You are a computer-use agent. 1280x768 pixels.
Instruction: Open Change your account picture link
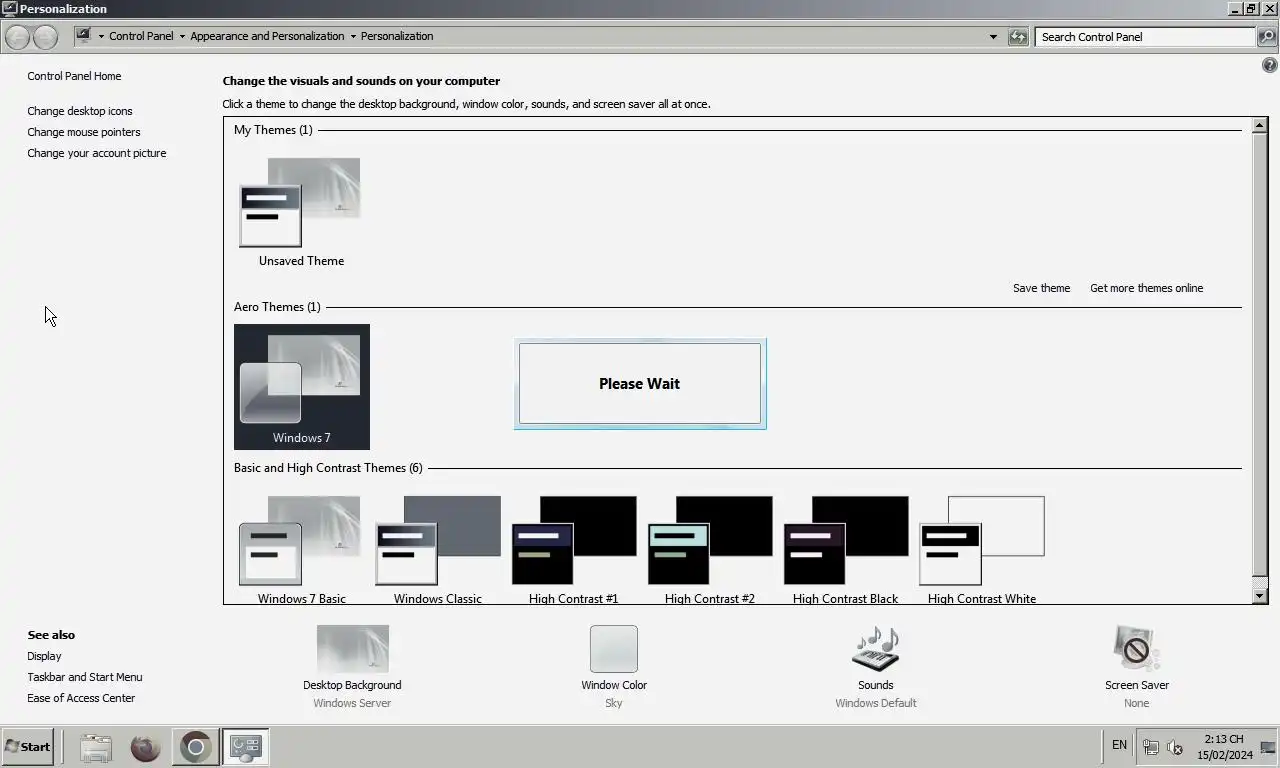coord(97,153)
